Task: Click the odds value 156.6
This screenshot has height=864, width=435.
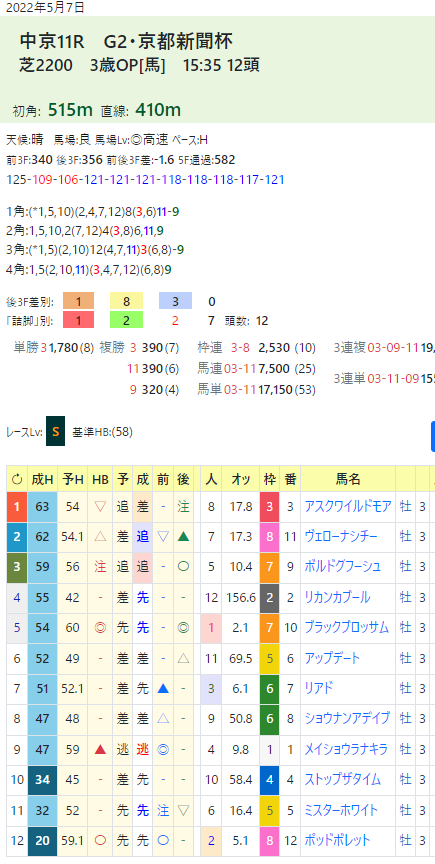Action: click(x=241, y=597)
